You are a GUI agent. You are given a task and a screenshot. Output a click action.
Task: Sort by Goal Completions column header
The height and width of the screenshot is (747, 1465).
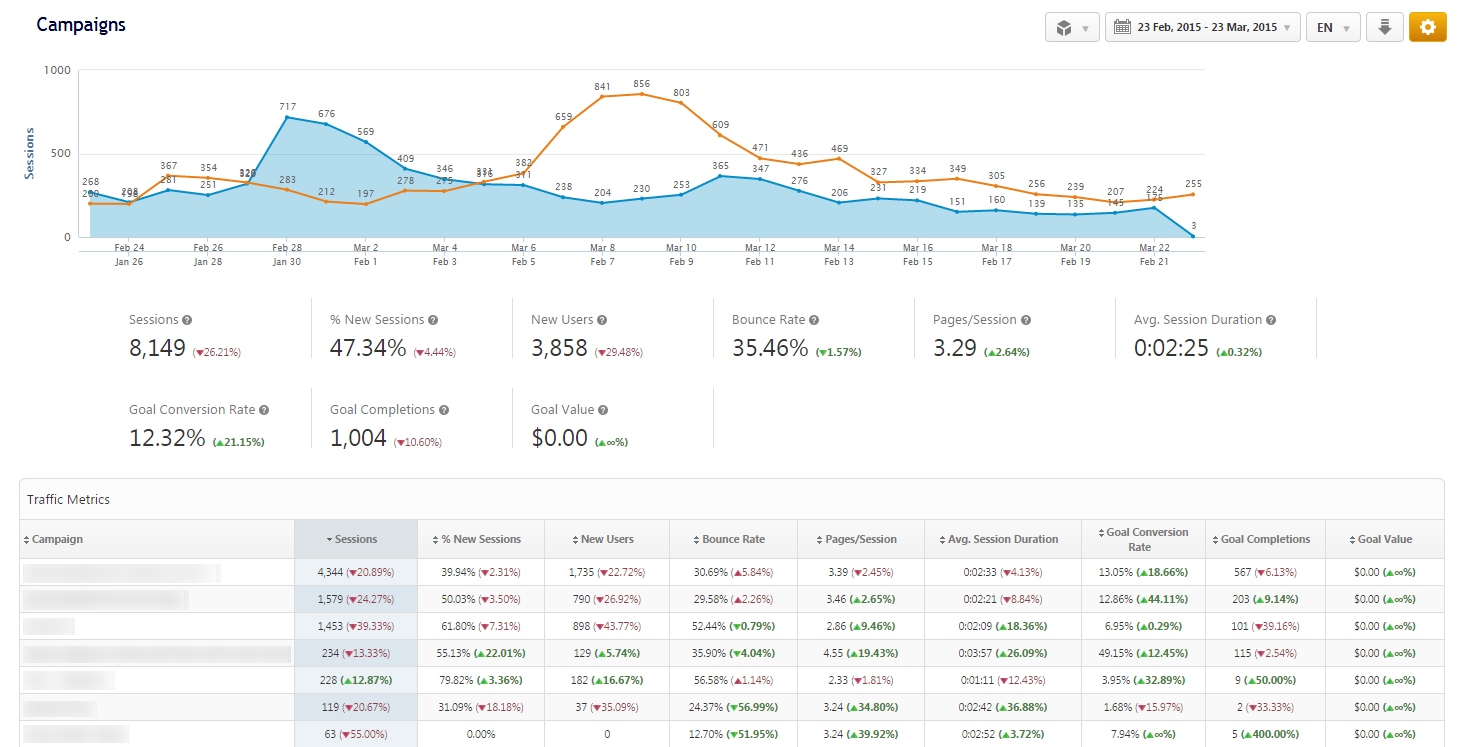coord(1265,539)
